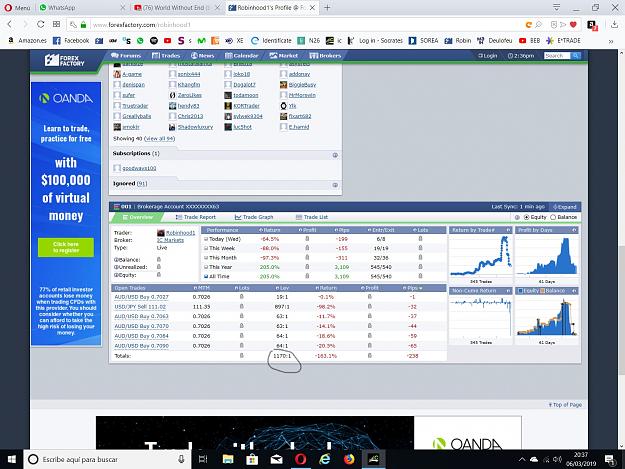Open the Opera Menu button
This screenshot has width=625, height=469.
(17, 8)
